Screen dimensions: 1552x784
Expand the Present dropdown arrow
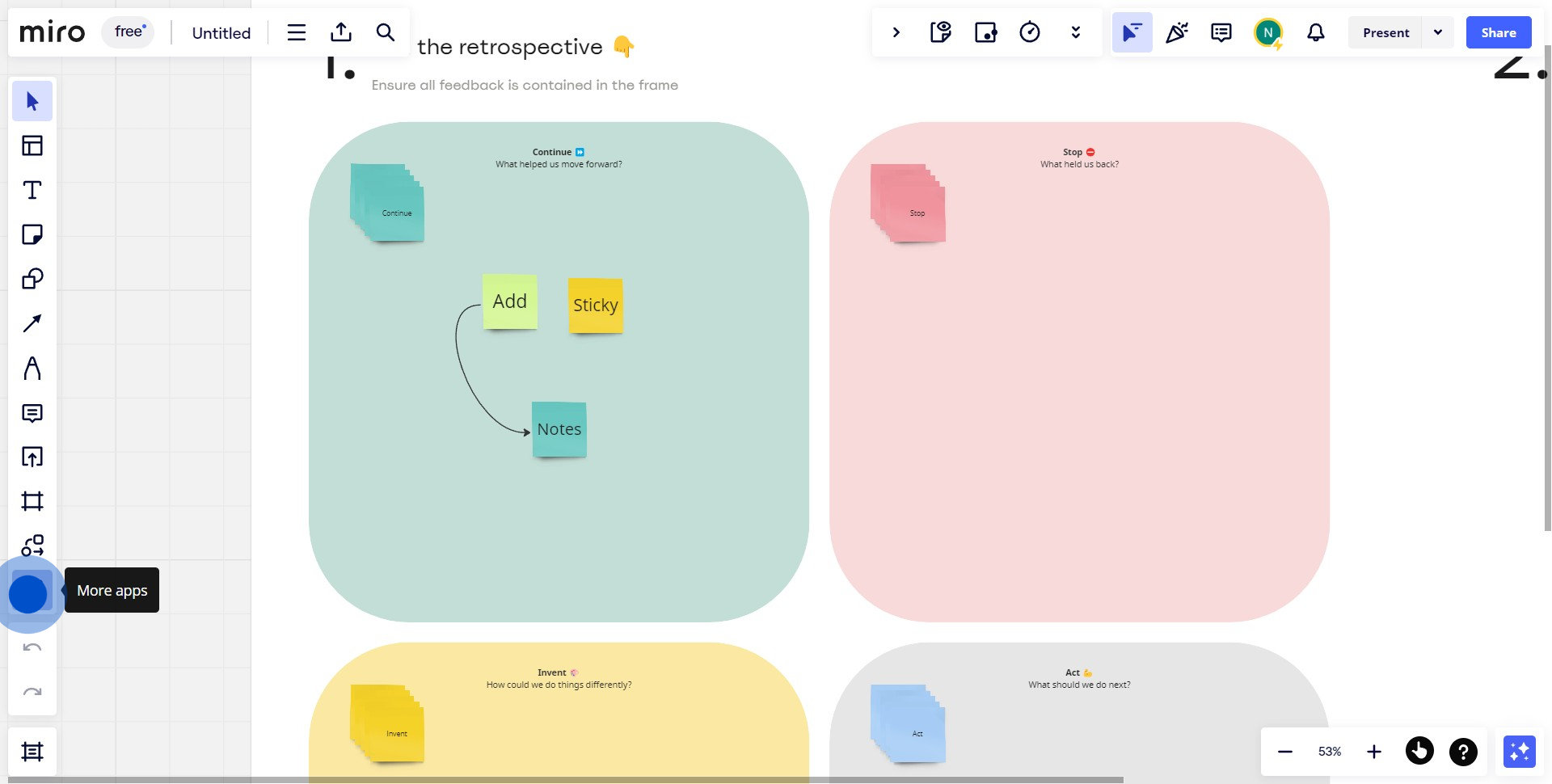tap(1438, 32)
